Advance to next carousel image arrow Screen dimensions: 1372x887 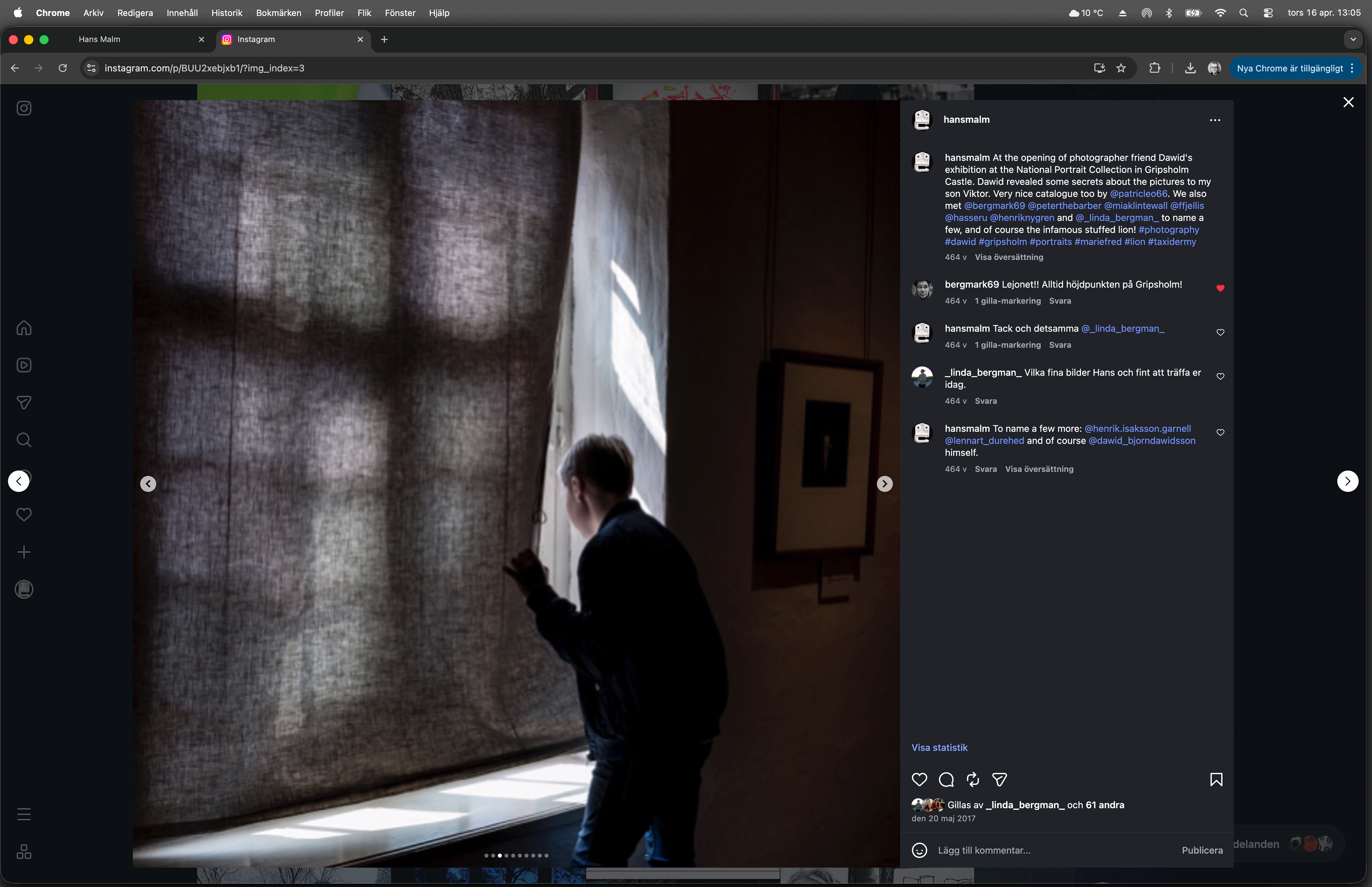[x=884, y=484]
